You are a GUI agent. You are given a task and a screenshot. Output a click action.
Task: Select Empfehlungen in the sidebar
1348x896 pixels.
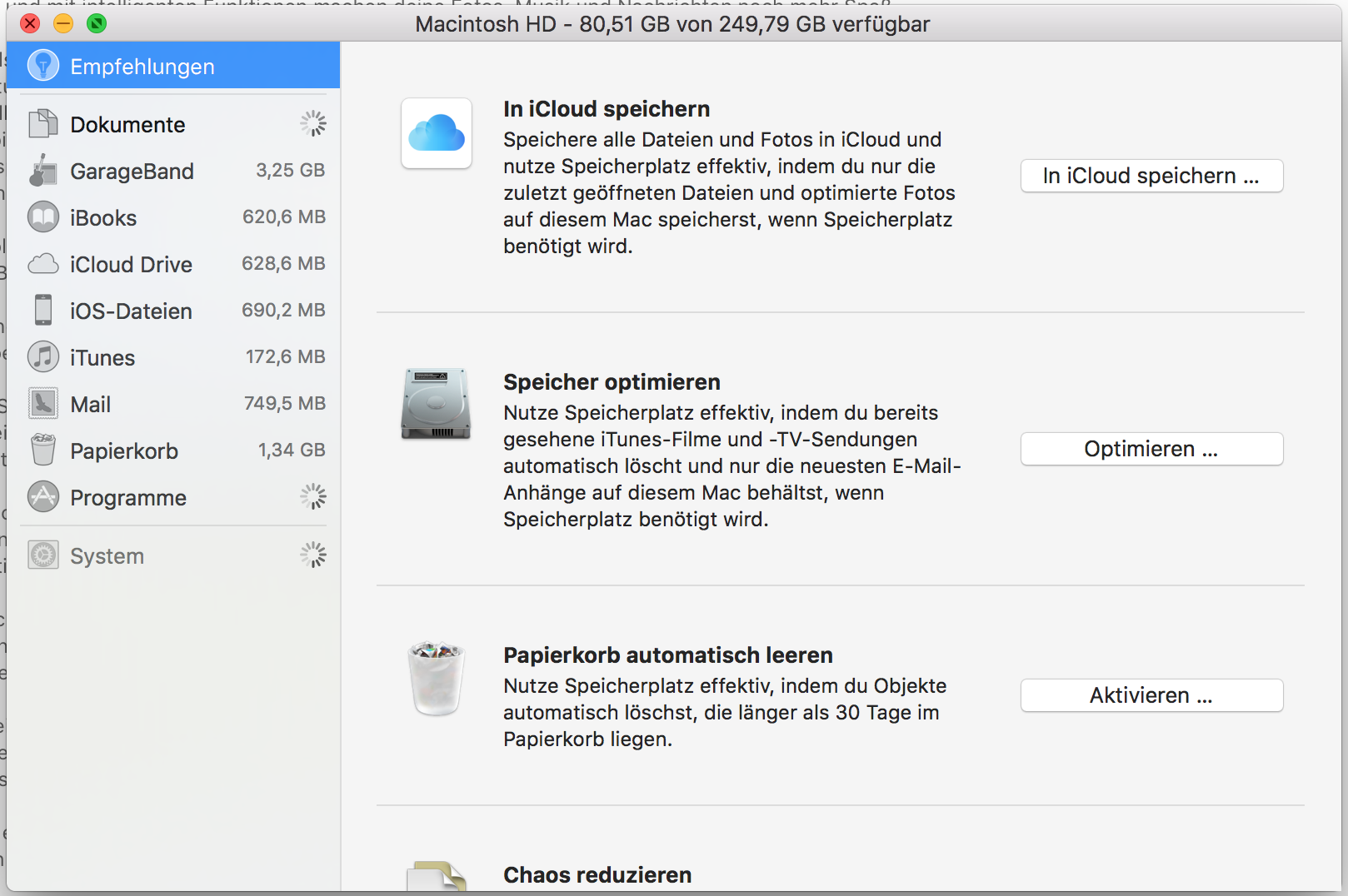point(142,67)
